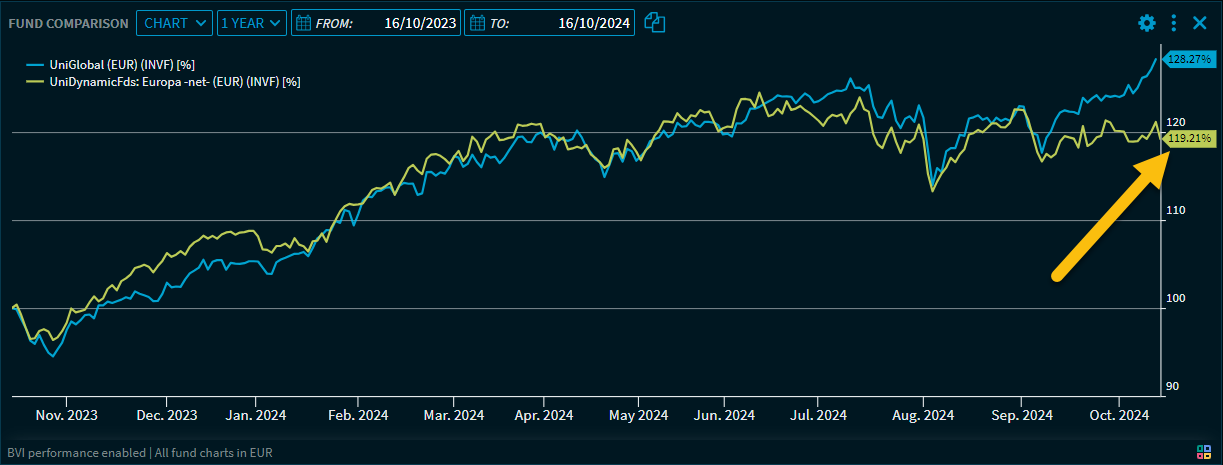
Task: Click the Feb. 2024 label on the time axis
Action: point(358,415)
